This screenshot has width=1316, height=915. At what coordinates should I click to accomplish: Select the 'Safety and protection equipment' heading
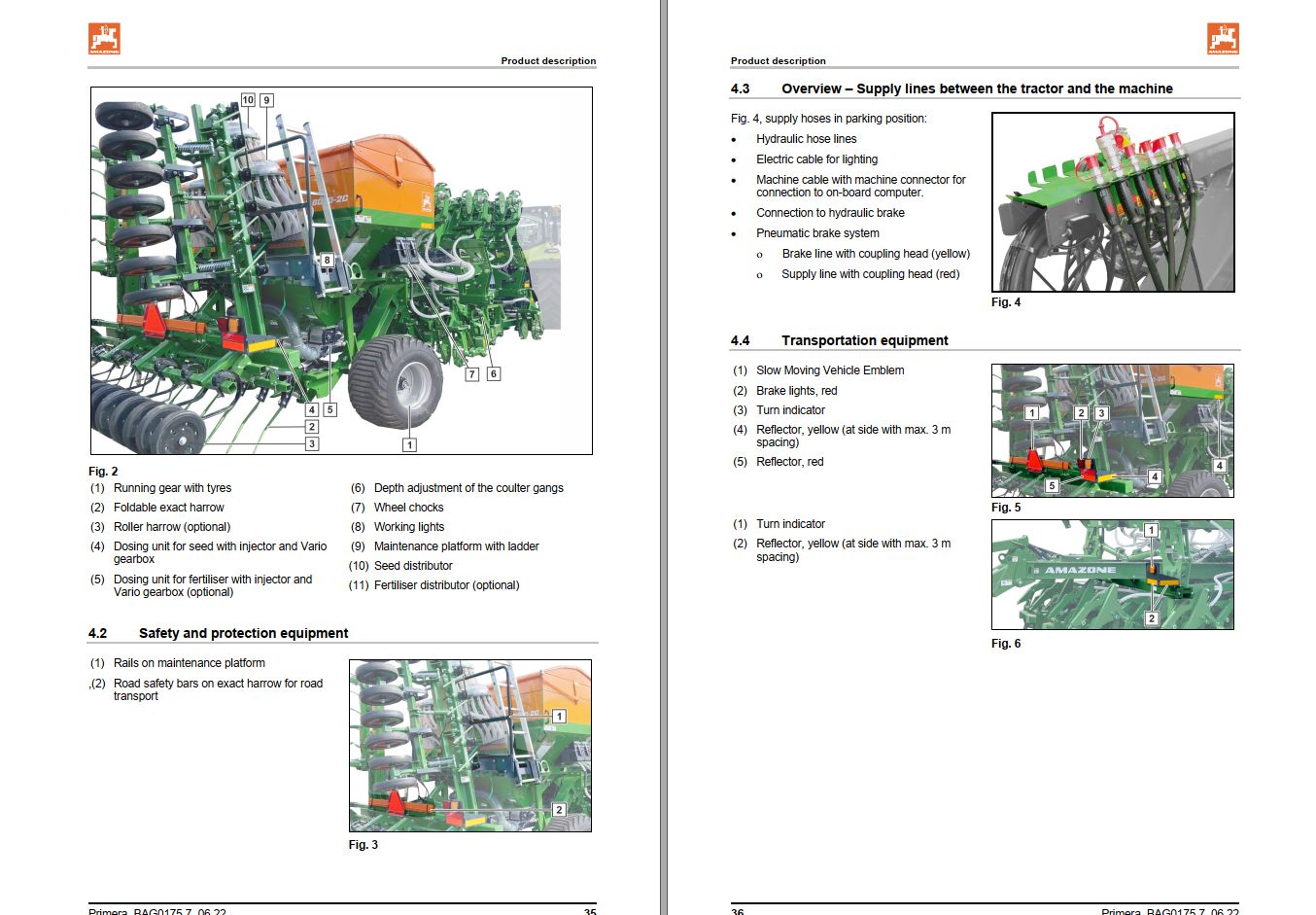pos(241,633)
